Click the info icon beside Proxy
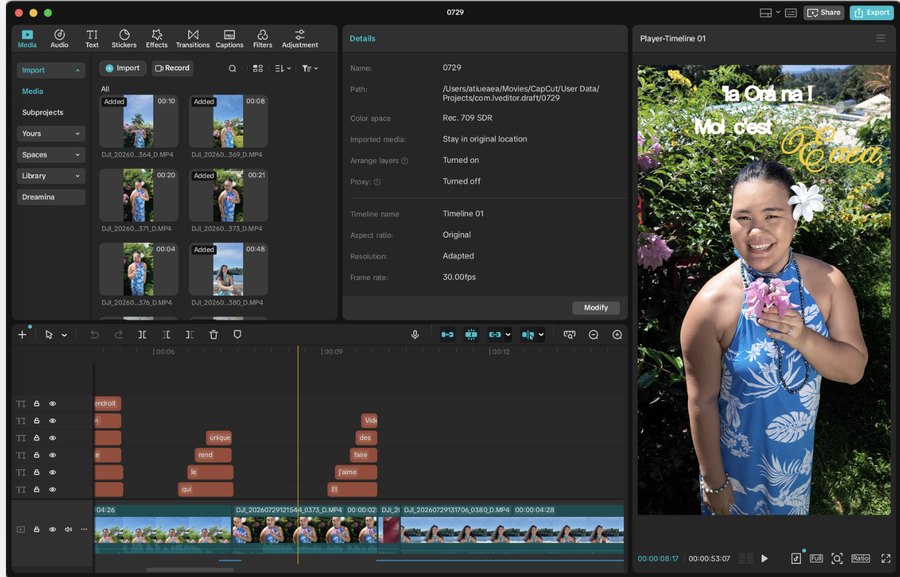The image size is (900, 577). click(x=377, y=182)
